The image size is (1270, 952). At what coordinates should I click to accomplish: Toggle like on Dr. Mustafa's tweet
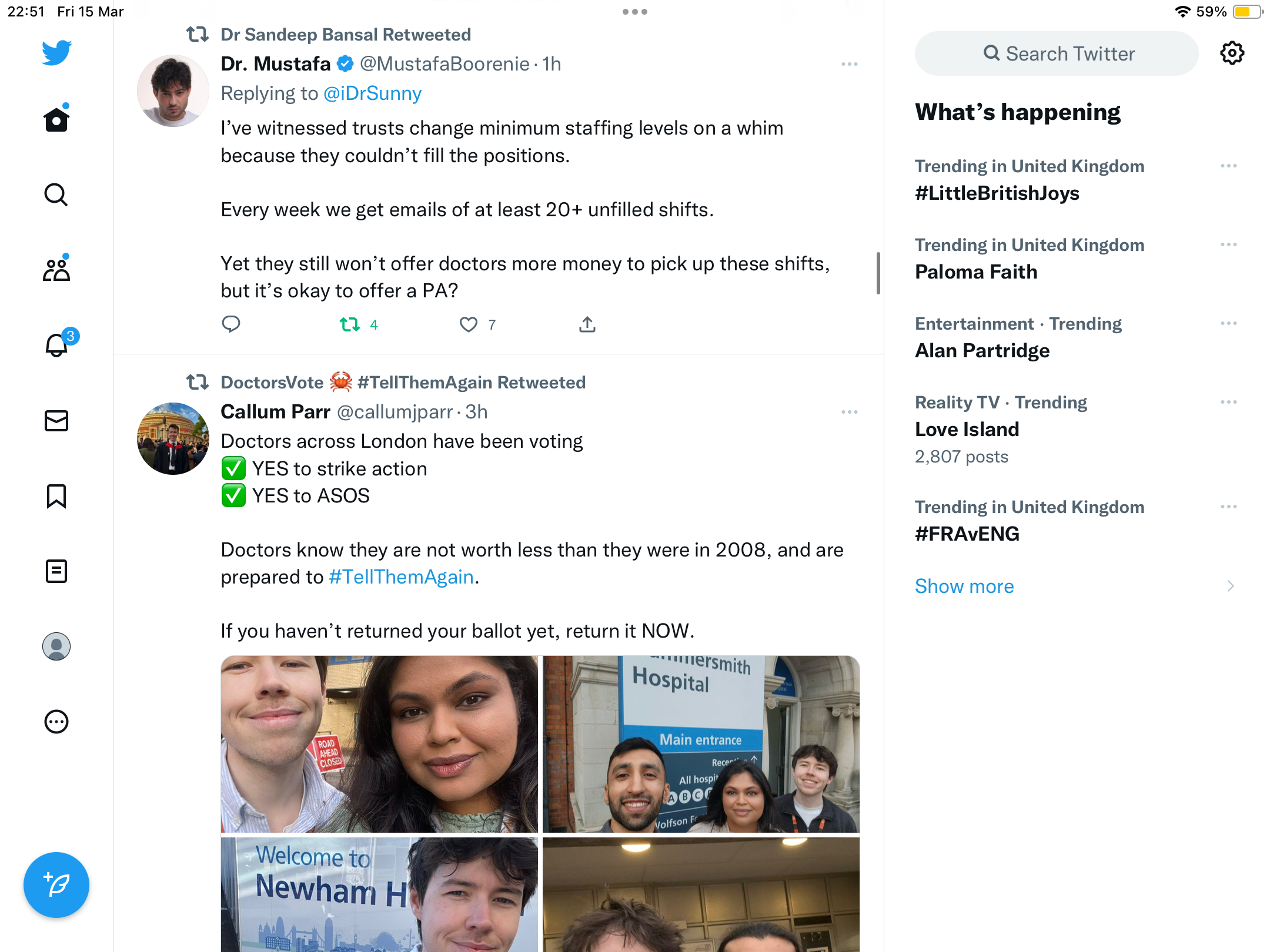click(469, 324)
